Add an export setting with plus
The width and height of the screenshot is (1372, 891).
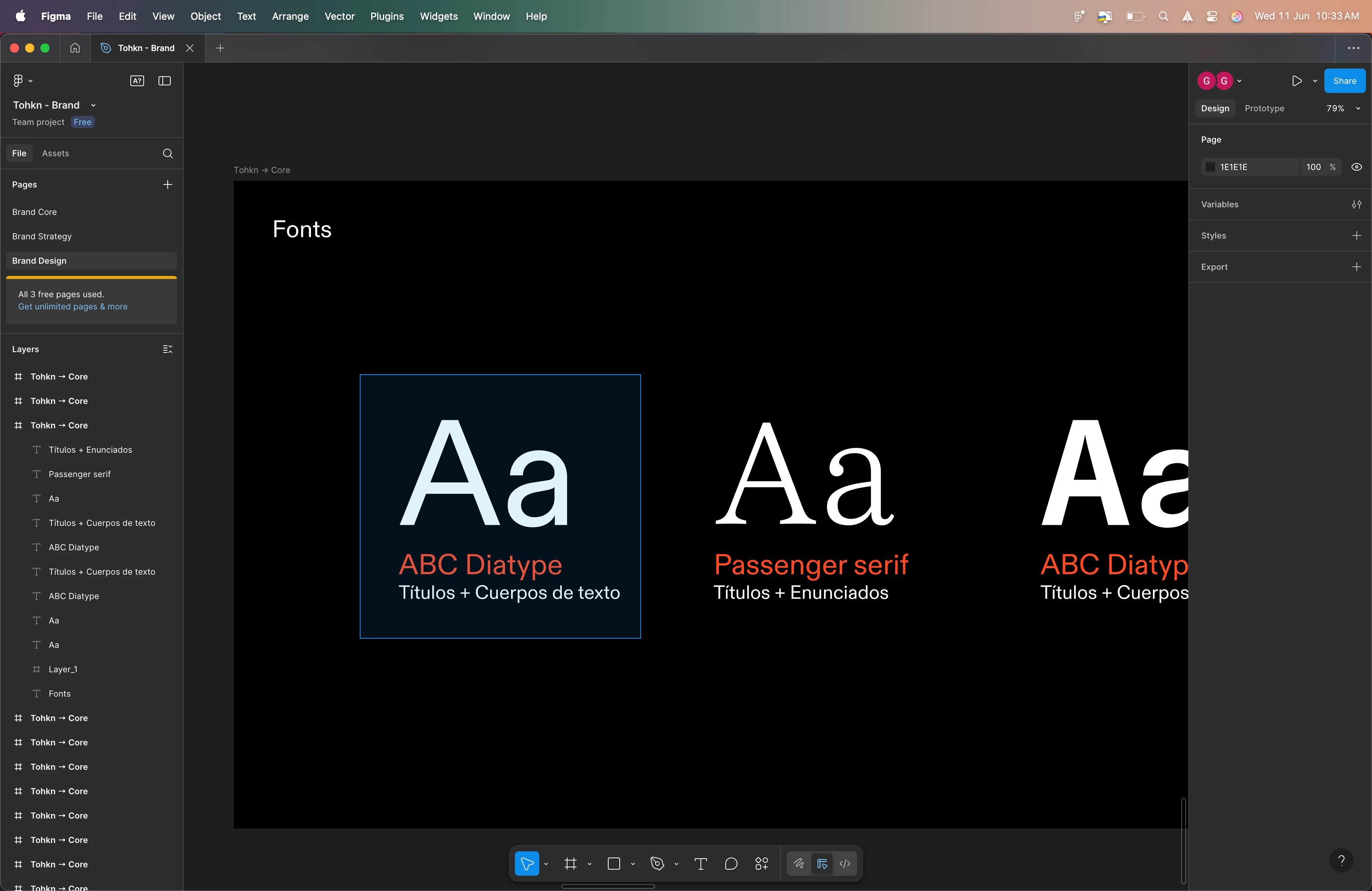click(1356, 267)
